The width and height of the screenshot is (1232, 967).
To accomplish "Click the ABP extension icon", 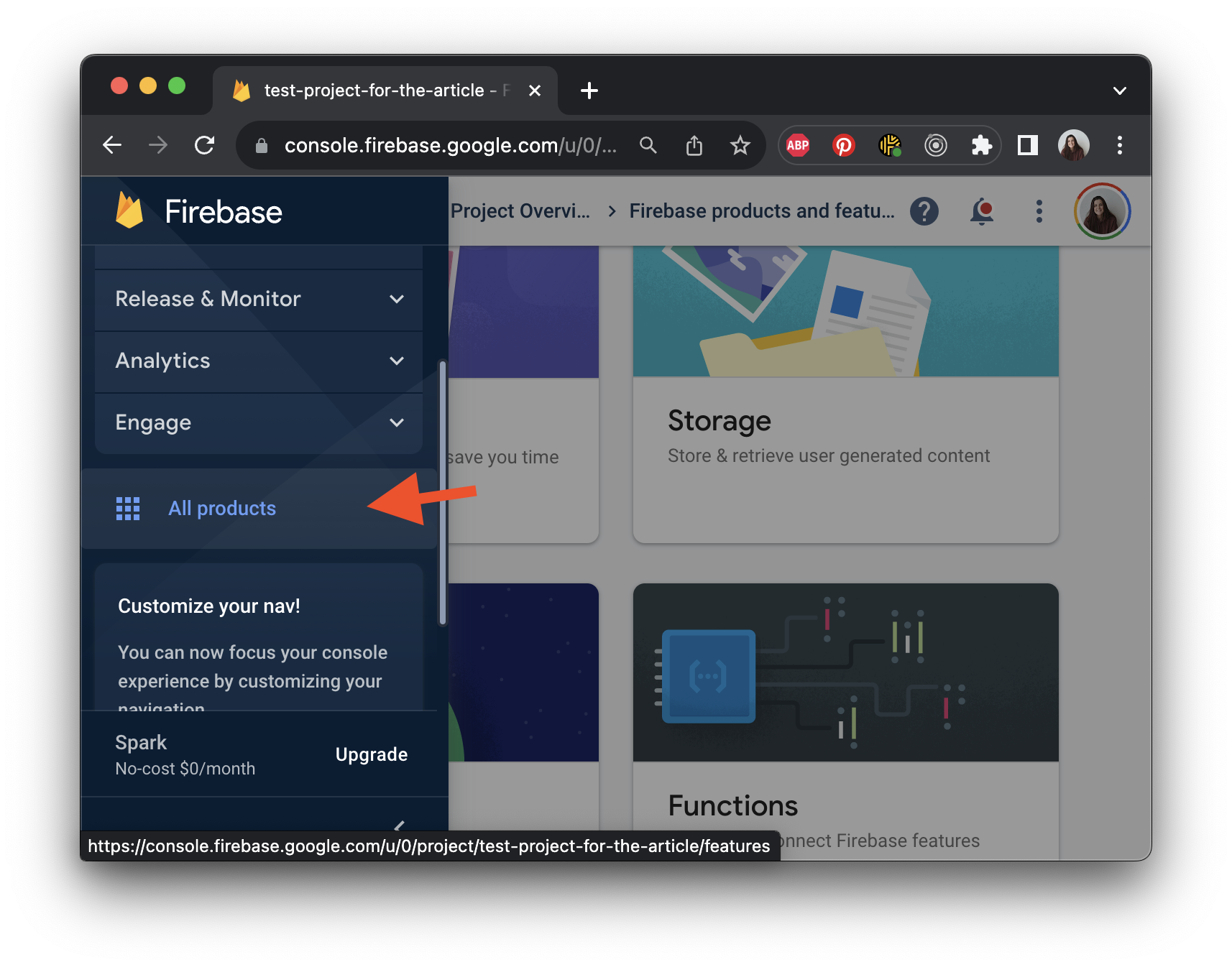I will [x=798, y=145].
